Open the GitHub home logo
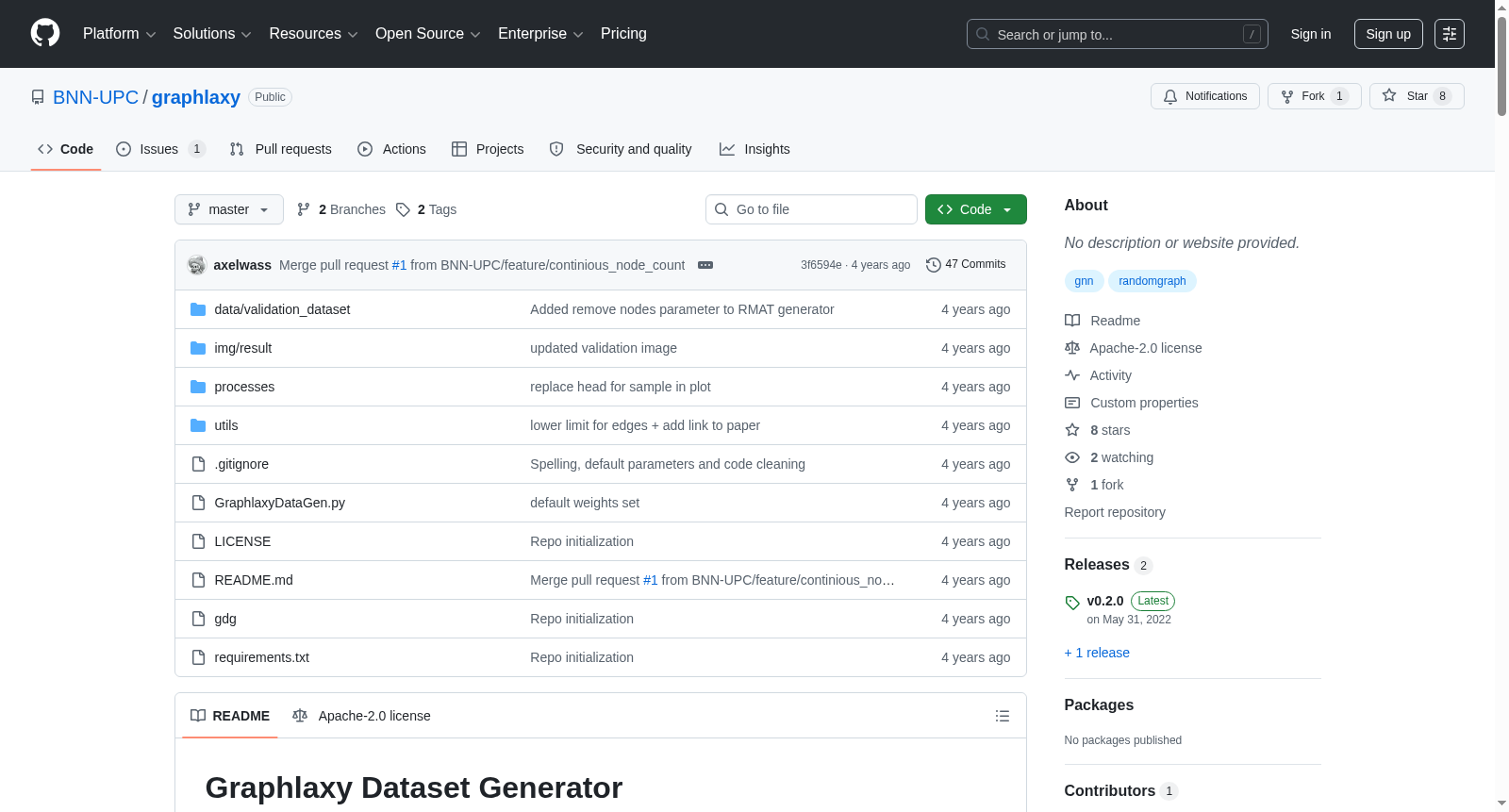The height and width of the screenshot is (812, 1509). [45, 33]
